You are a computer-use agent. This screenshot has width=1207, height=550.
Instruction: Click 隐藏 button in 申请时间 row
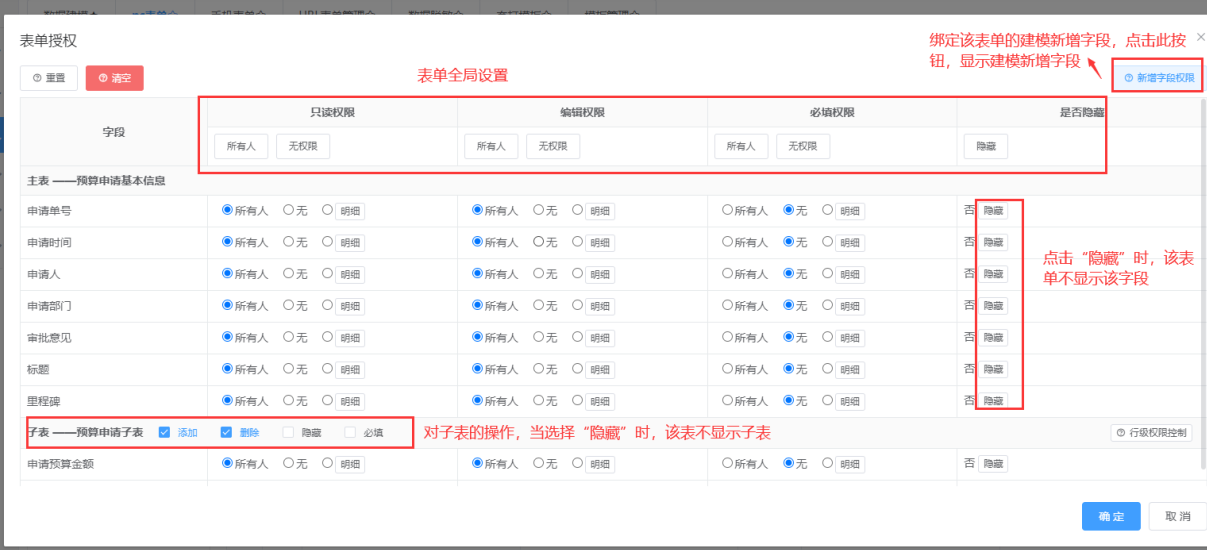click(992, 242)
